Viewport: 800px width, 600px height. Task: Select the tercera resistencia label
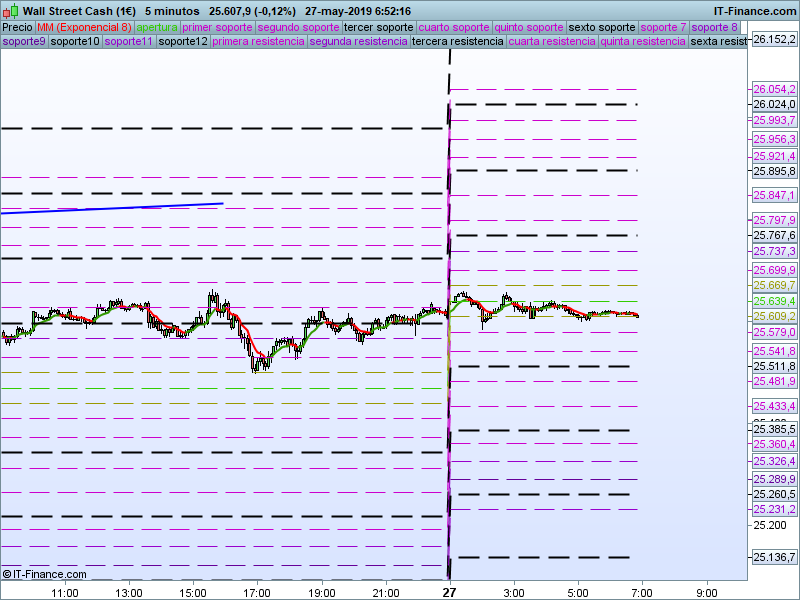point(458,41)
